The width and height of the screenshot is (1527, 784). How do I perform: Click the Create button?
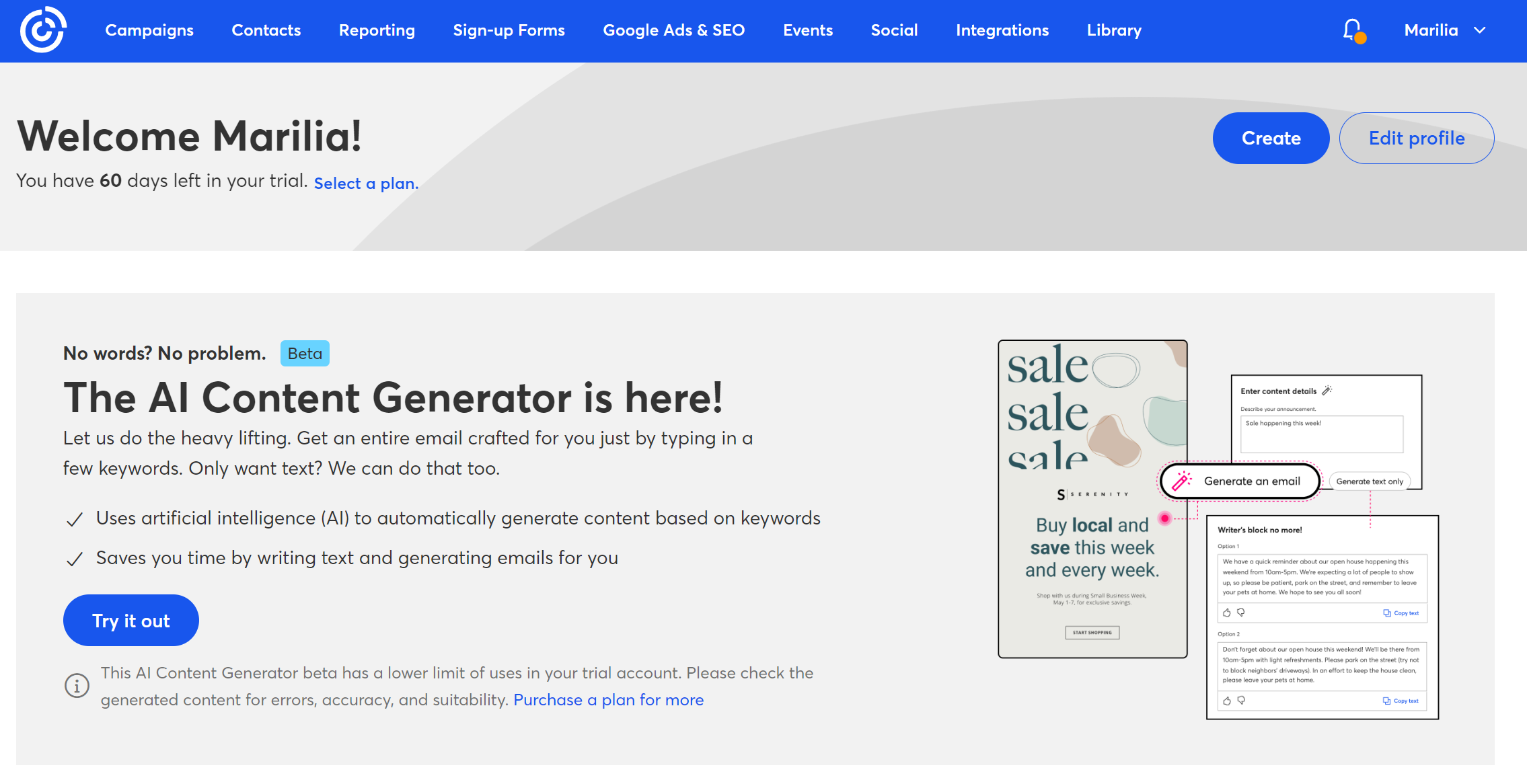[x=1271, y=137]
